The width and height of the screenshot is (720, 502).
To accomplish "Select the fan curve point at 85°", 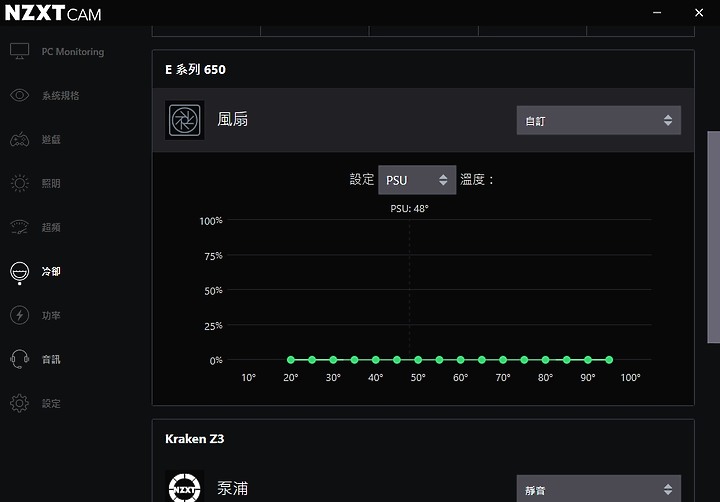I will pos(567,360).
